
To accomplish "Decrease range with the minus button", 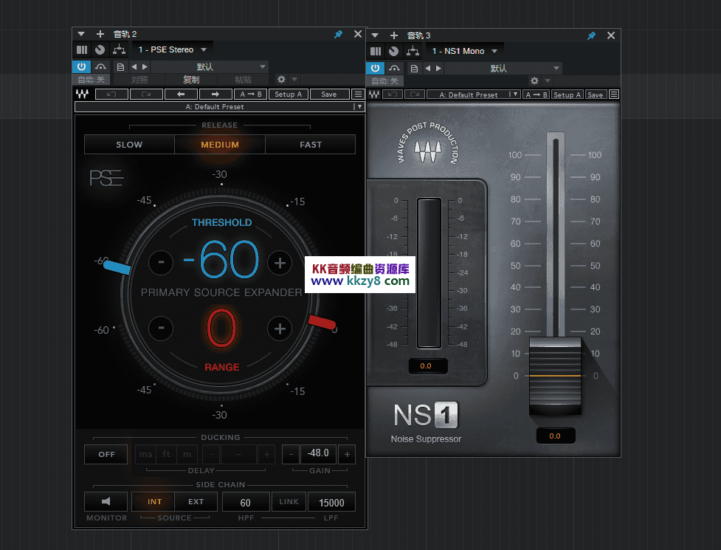I will [x=161, y=328].
